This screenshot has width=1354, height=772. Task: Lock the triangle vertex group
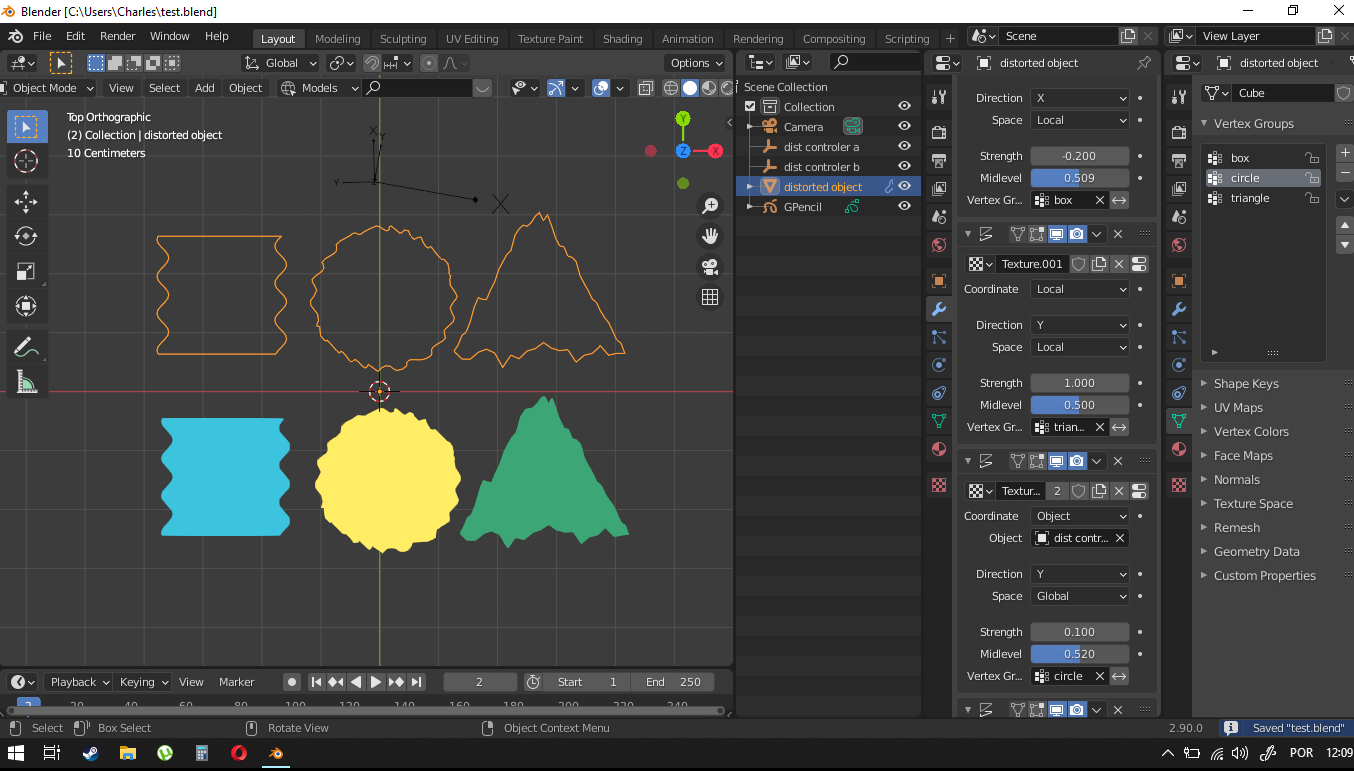coord(1310,198)
